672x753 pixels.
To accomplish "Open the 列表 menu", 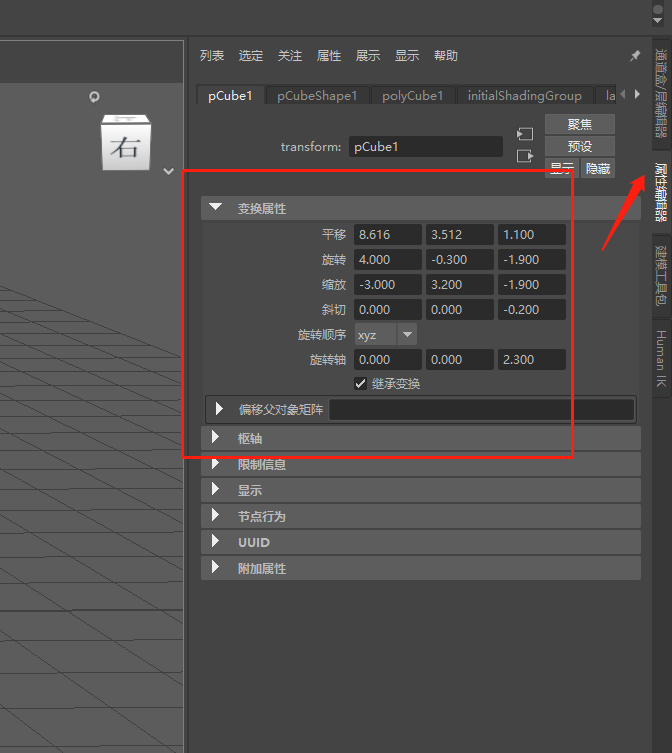I will pyautogui.click(x=212, y=56).
